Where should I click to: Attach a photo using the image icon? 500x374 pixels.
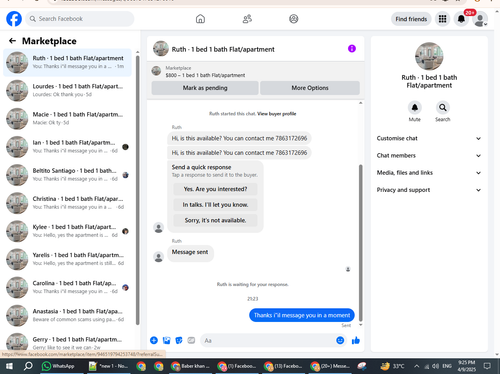pyautogui.click(x=166, y=340)
